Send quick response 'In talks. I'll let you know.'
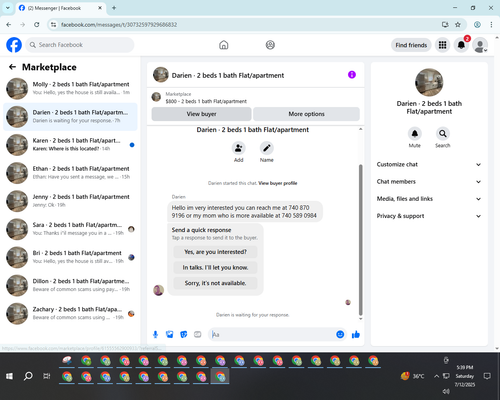 (215, 267)
